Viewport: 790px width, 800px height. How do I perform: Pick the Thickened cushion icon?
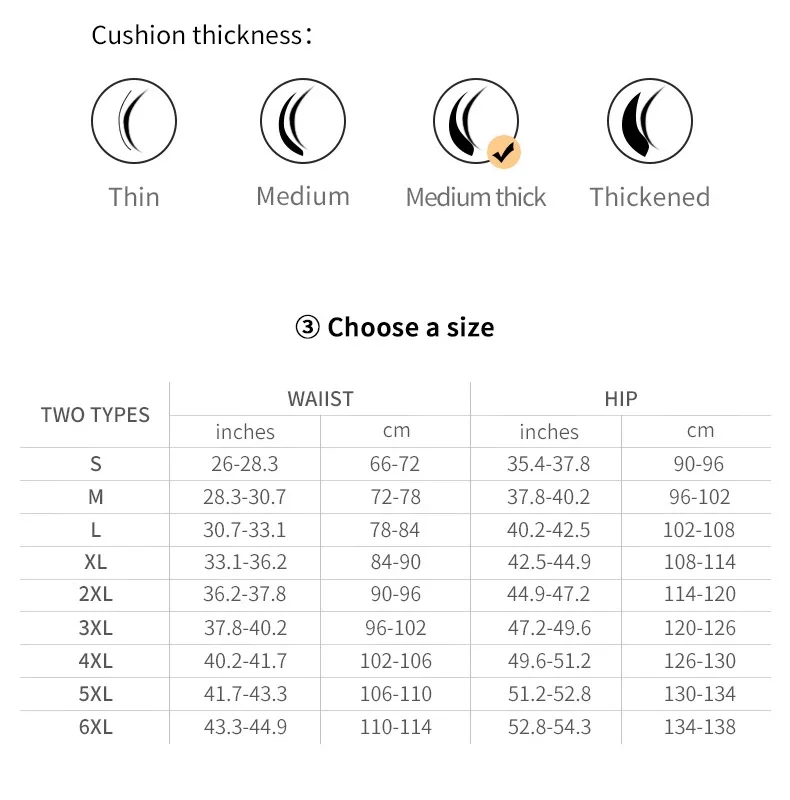[649, 121]
